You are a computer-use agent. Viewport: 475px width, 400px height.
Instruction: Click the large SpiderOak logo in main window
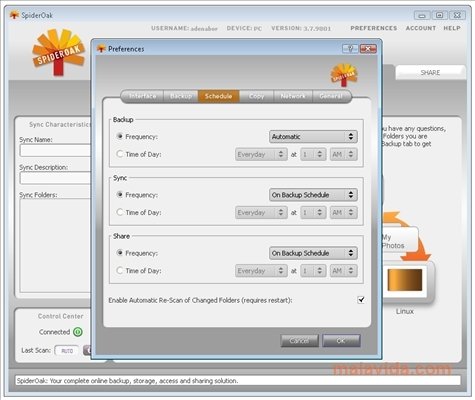click(x=58, y=52)
